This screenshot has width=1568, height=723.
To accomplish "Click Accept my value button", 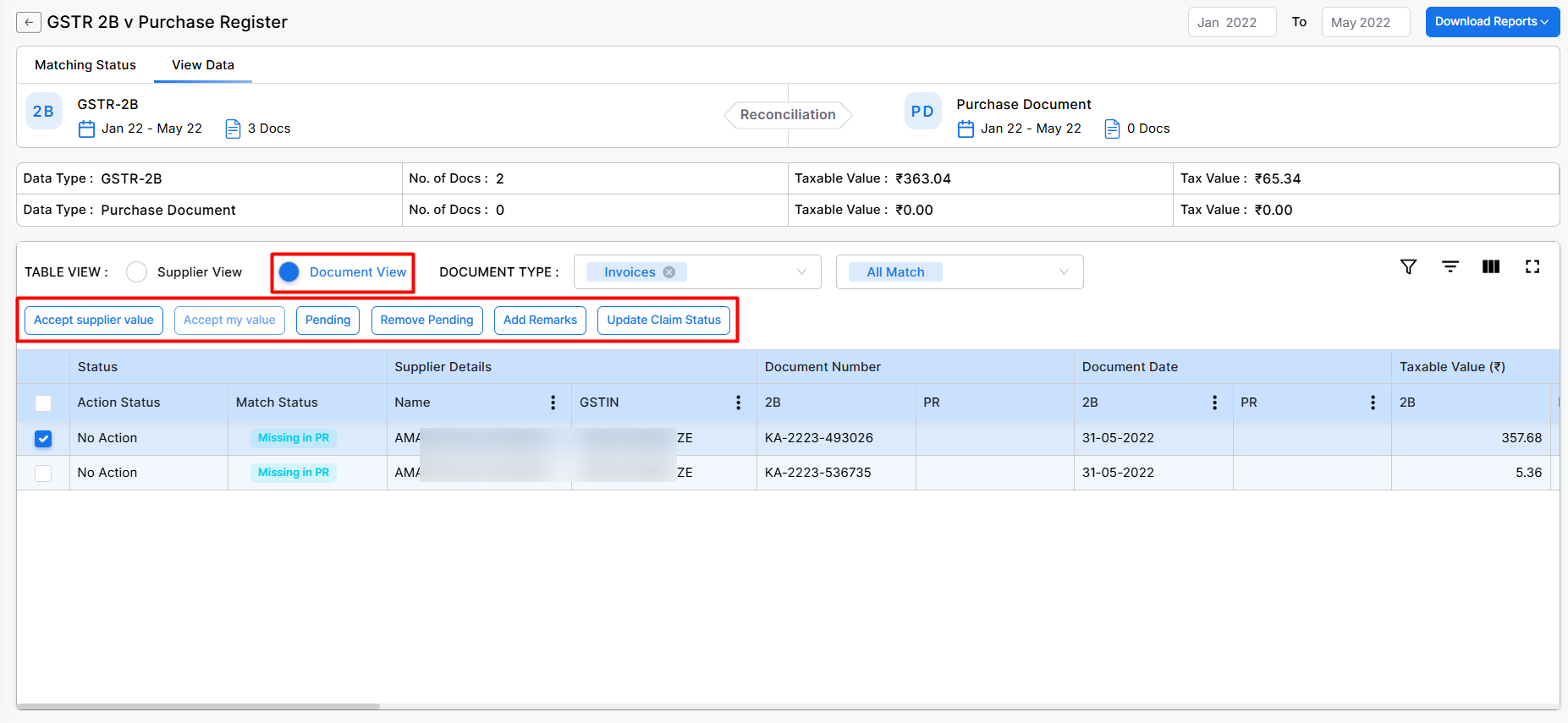I will (229, 320).
